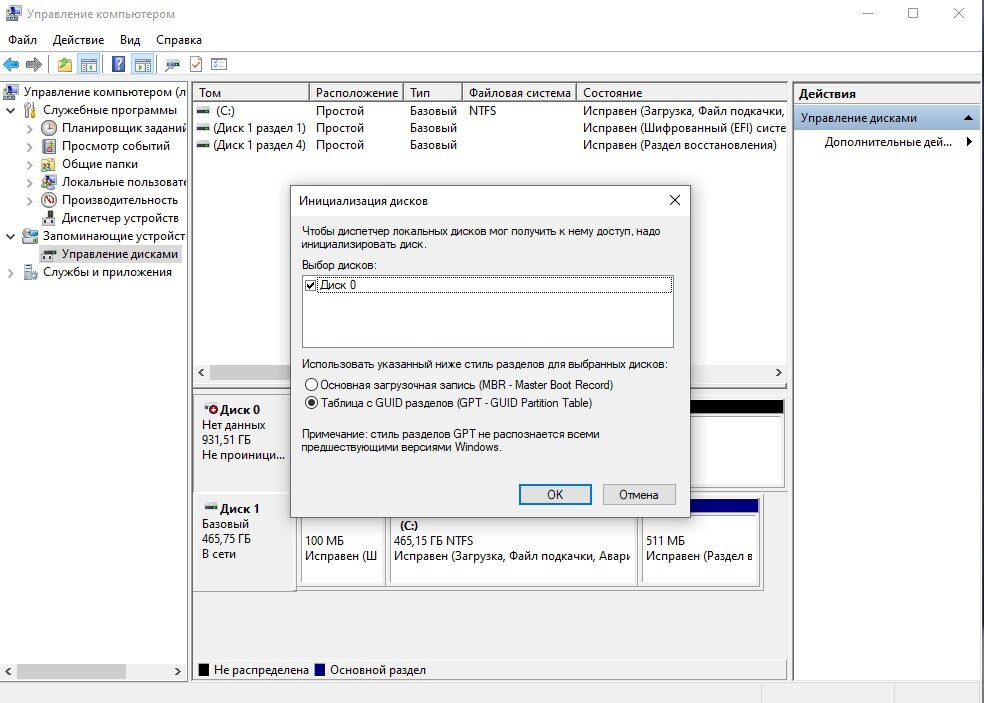The image size is (984, 703).
Task: Click the checklist settings toolbar icon
Action: [218, 64]
